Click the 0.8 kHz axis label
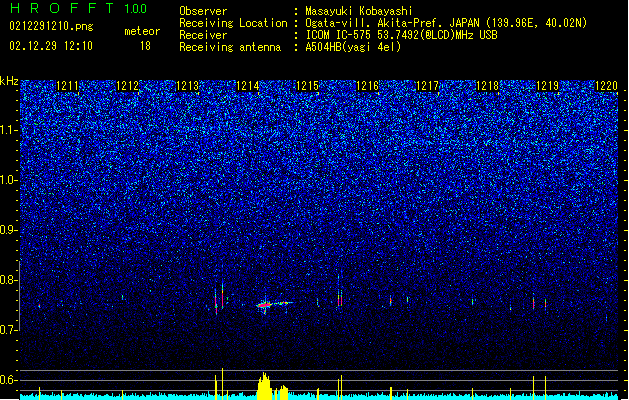This screenshot has height=400, width=629. point(9,280)
